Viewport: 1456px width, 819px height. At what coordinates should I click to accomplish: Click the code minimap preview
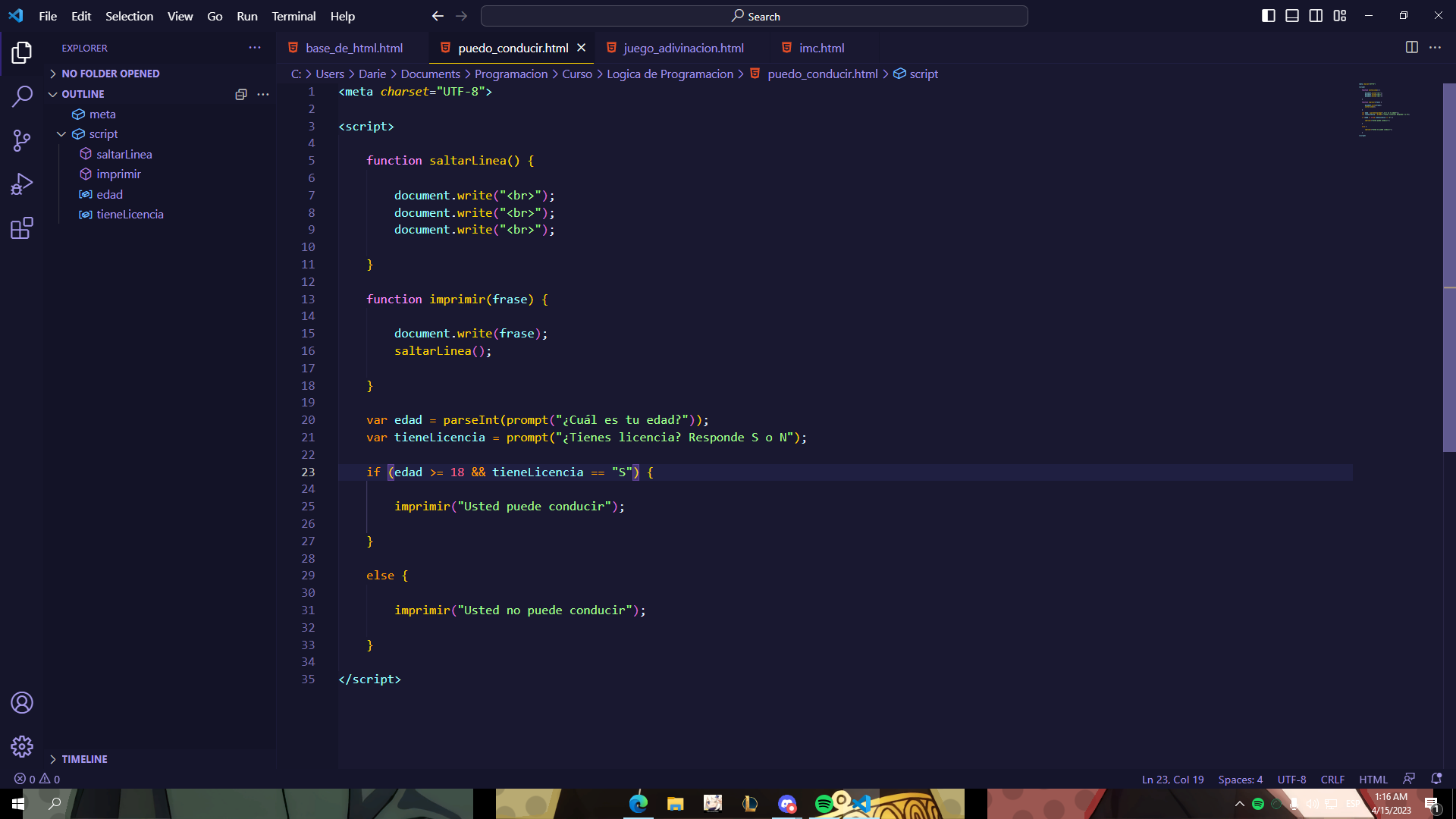click(1383, 109)
